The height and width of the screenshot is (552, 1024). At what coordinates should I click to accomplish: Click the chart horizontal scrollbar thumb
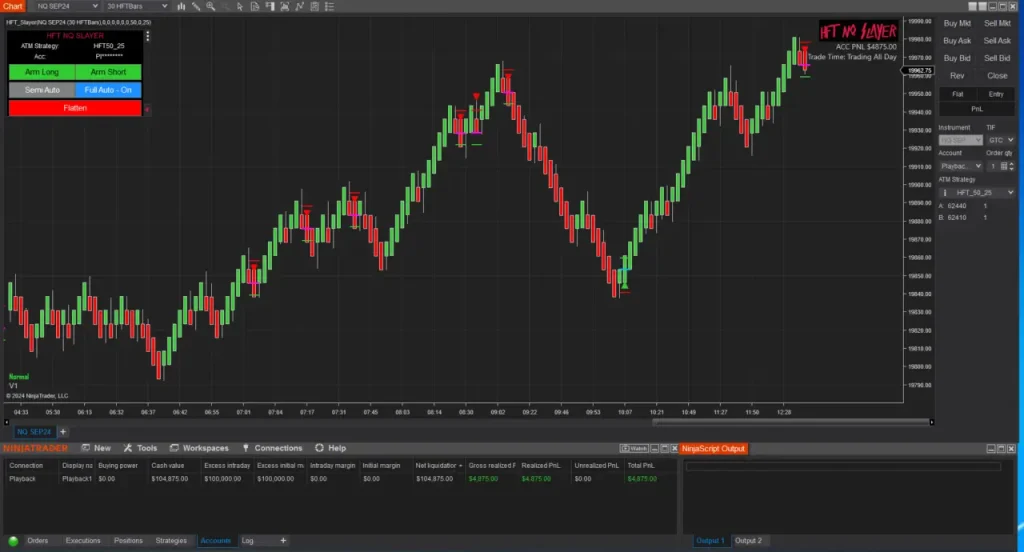790,422
